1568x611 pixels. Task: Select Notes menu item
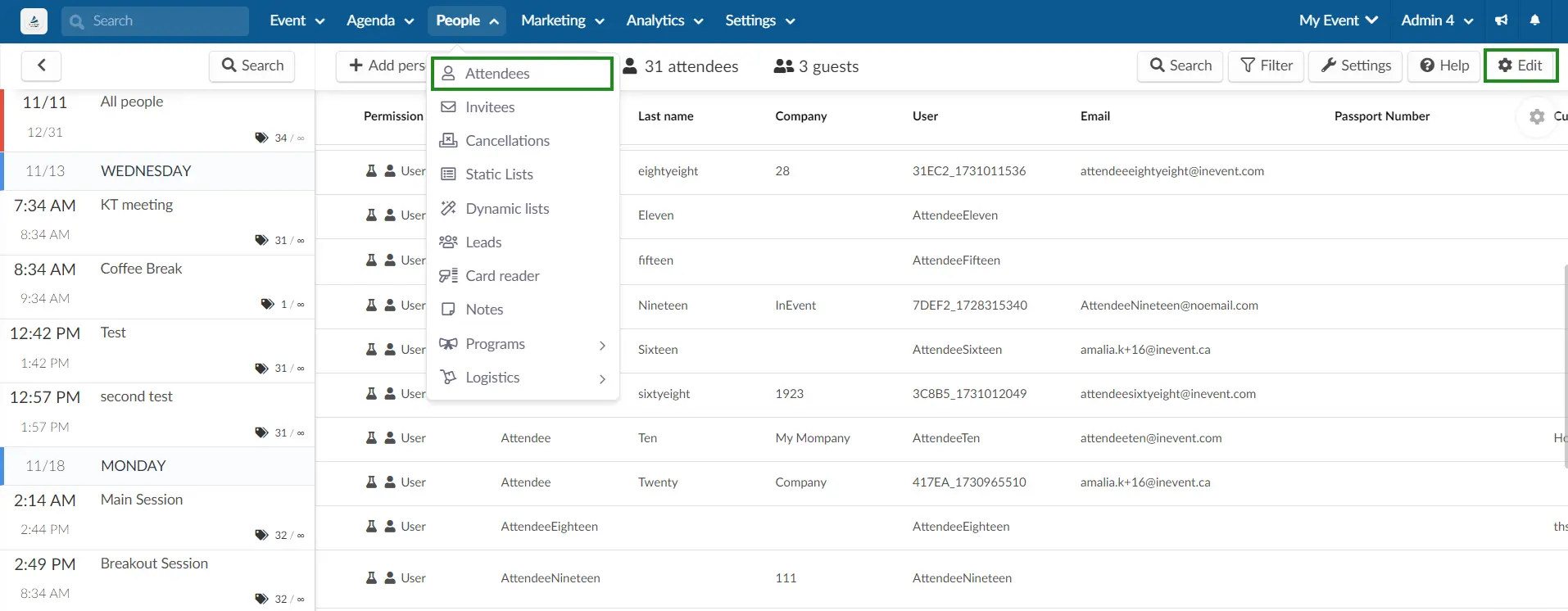523,310
